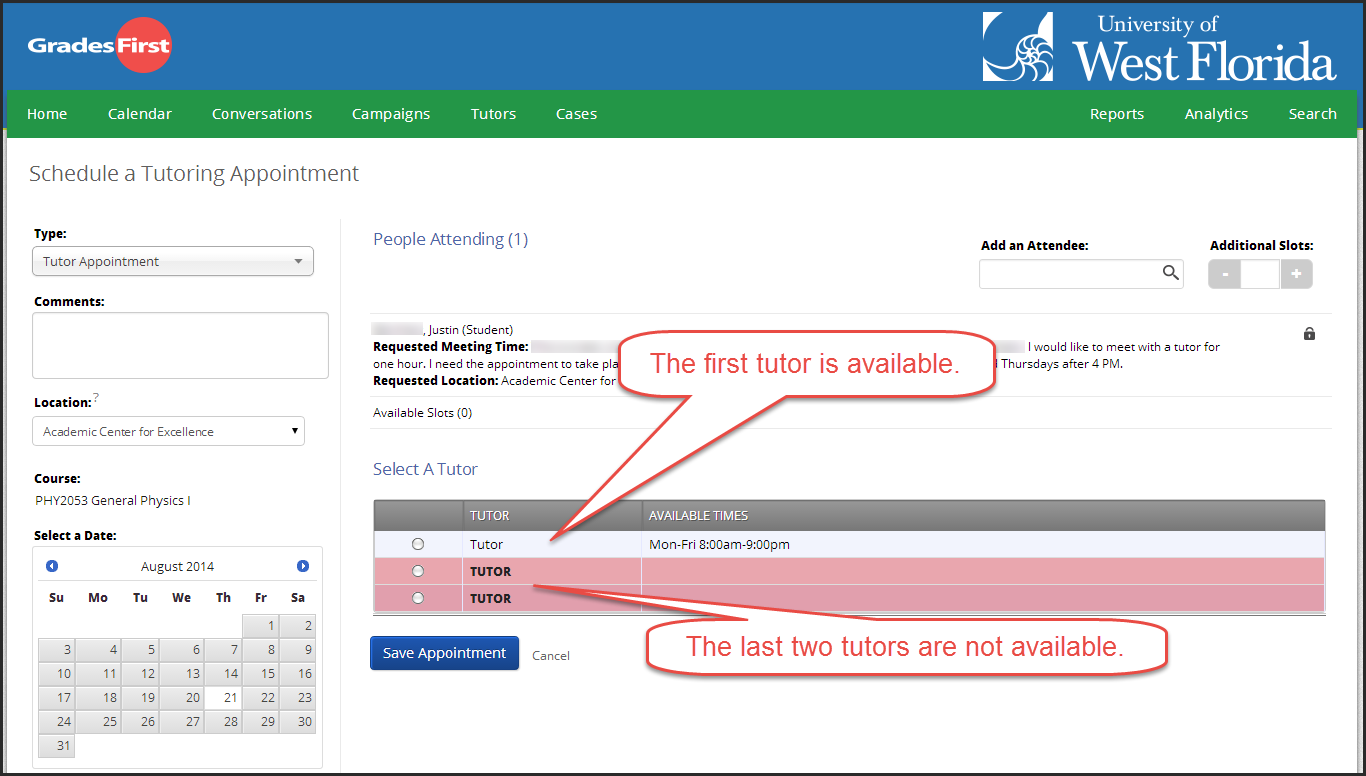Open Tutors in the navigation bar
Screen dimensions: 1366x776
494,114
